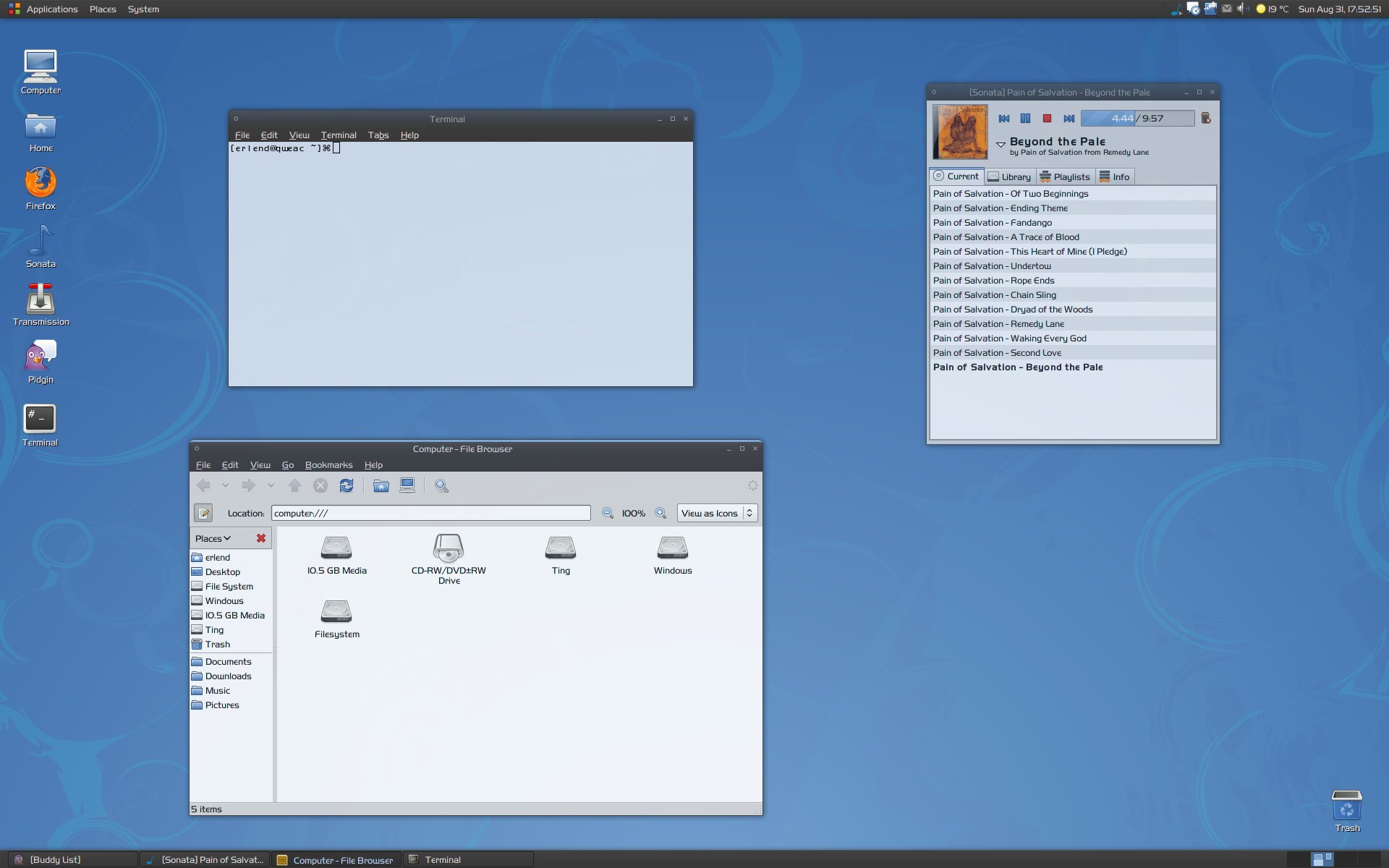Show the Info tab in Sonata
1389x868 pixels.
coord(1115,176)
